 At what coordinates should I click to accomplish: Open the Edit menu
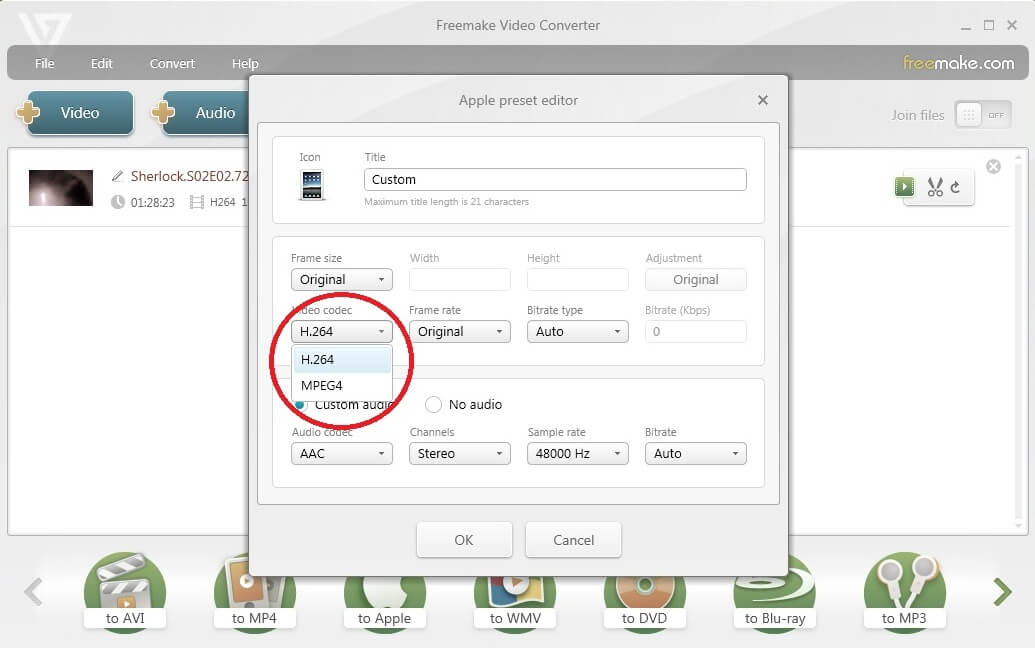pos(101,63)
